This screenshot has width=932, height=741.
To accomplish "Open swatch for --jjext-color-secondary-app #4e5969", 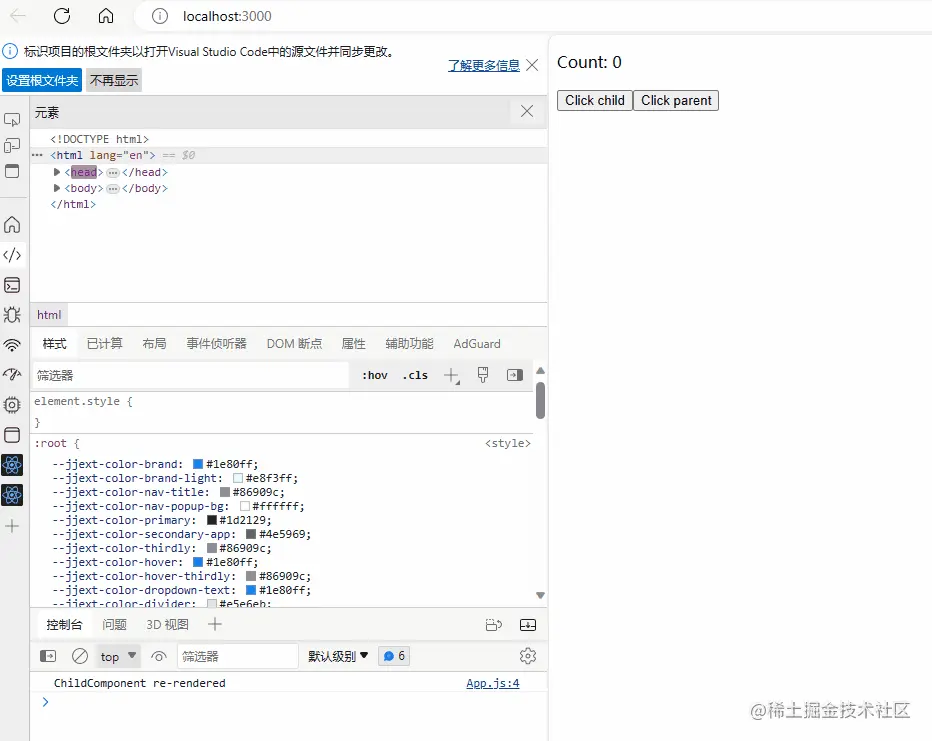I will [251, 534].
